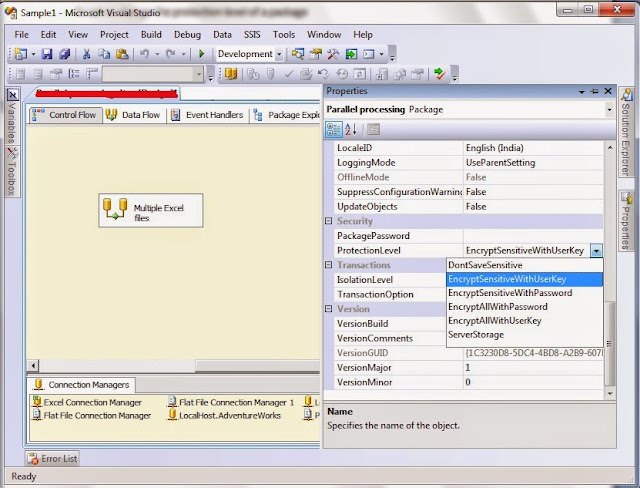
Task: Open the Variables side panel tab
Action: tap(12, 116)
